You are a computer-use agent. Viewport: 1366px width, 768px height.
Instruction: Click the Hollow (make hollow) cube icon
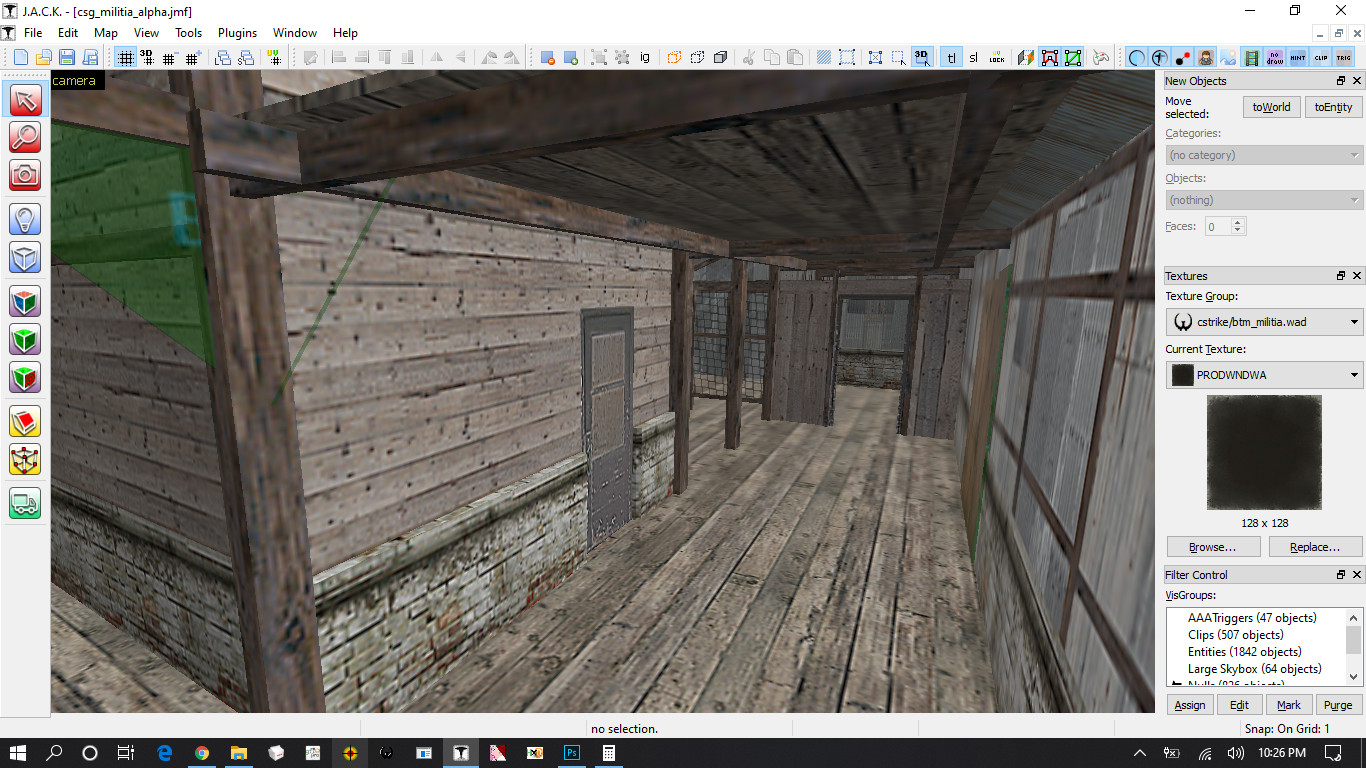(x=697, y=57)
